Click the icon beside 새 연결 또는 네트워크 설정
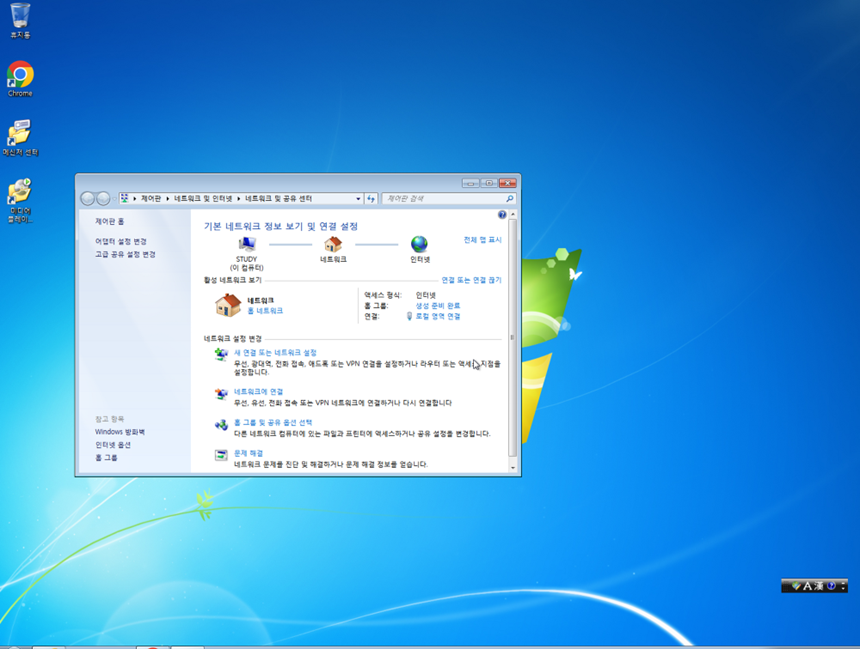The image size is (860, 649). pos(221,354)
